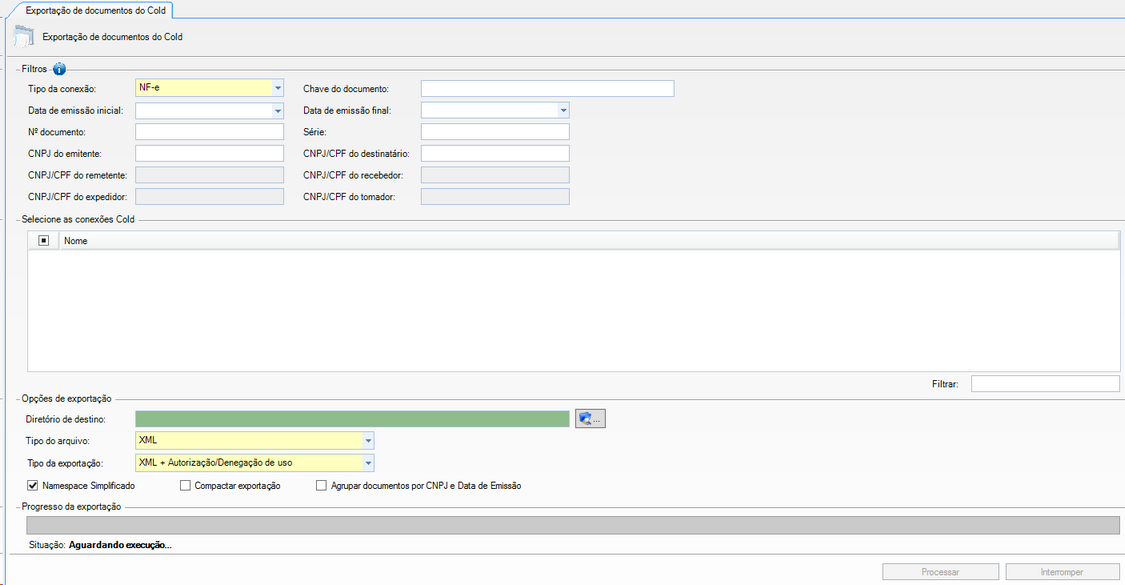Viewport: 1125px width, 585px height.
Task: Click the Nome column header
Action: (x=588, y=240)
